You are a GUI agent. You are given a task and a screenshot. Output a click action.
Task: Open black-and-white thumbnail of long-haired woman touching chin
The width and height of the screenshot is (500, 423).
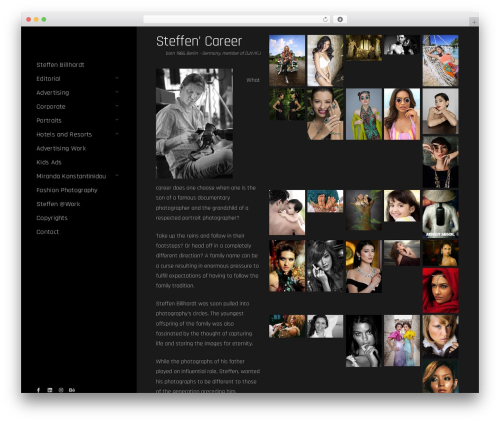coord(325,266)
